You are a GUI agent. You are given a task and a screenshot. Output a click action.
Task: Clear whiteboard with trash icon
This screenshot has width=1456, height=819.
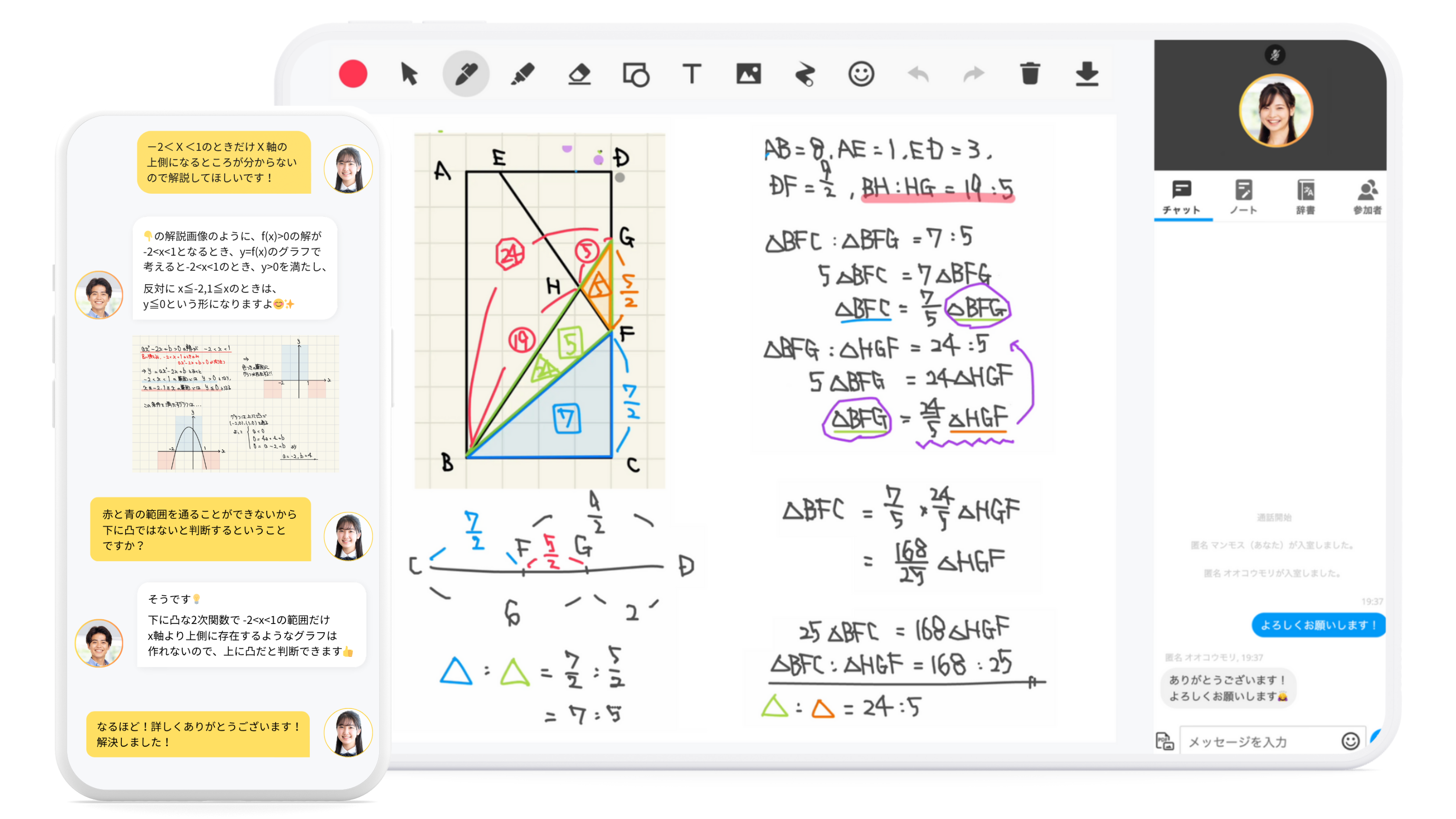pyautogui.click(x=1030, y=74)
